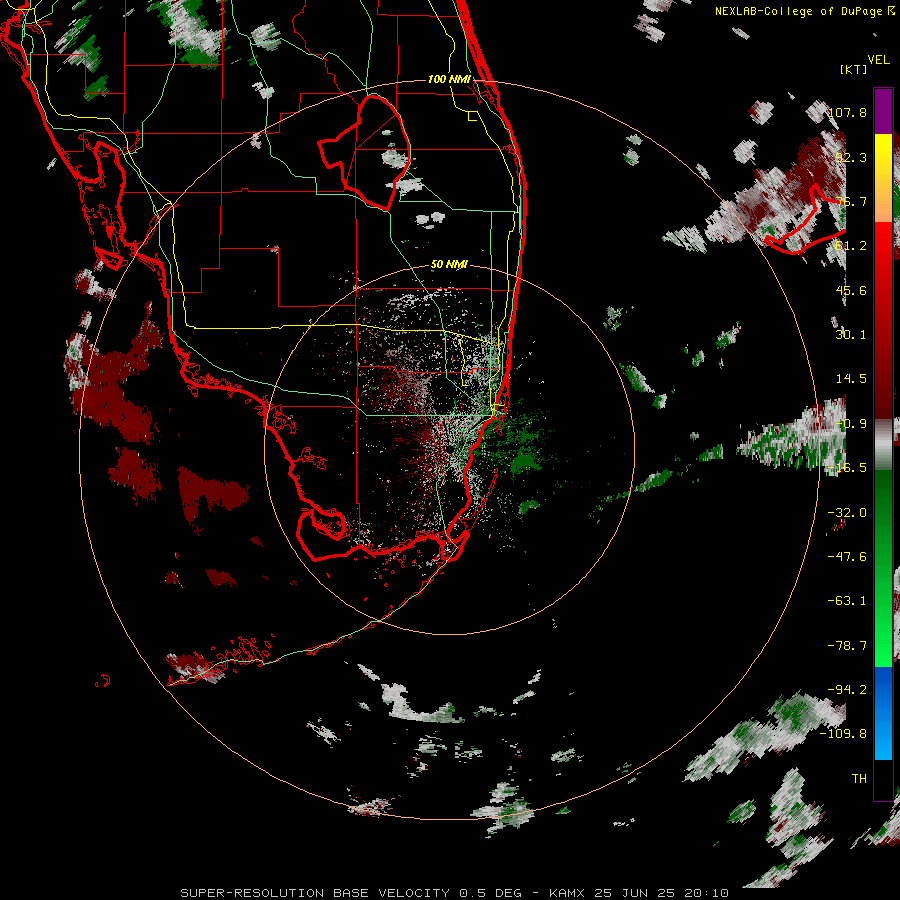The width and height of the screenshot is (900, 900).
Task: Click the 50 NMI range ring label
Action: click(x=449, y=265)
